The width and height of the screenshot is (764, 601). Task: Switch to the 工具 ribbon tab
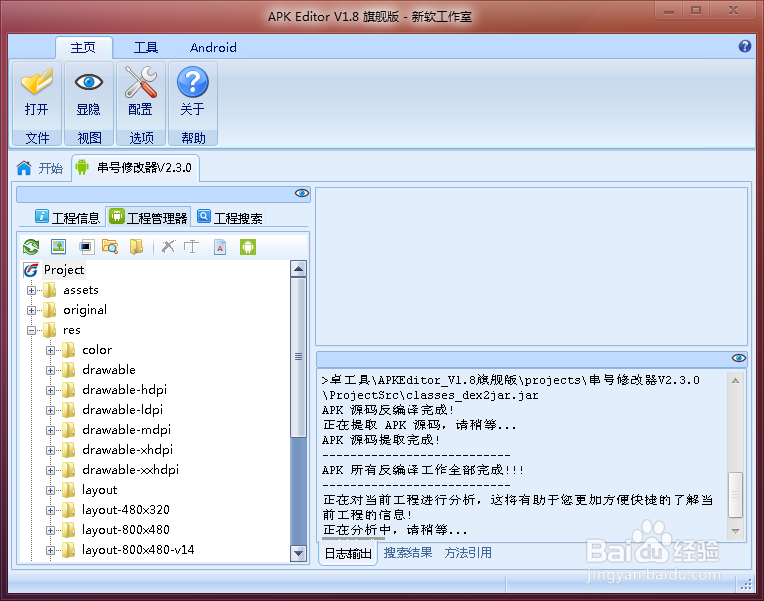click(x=146, y=48)
